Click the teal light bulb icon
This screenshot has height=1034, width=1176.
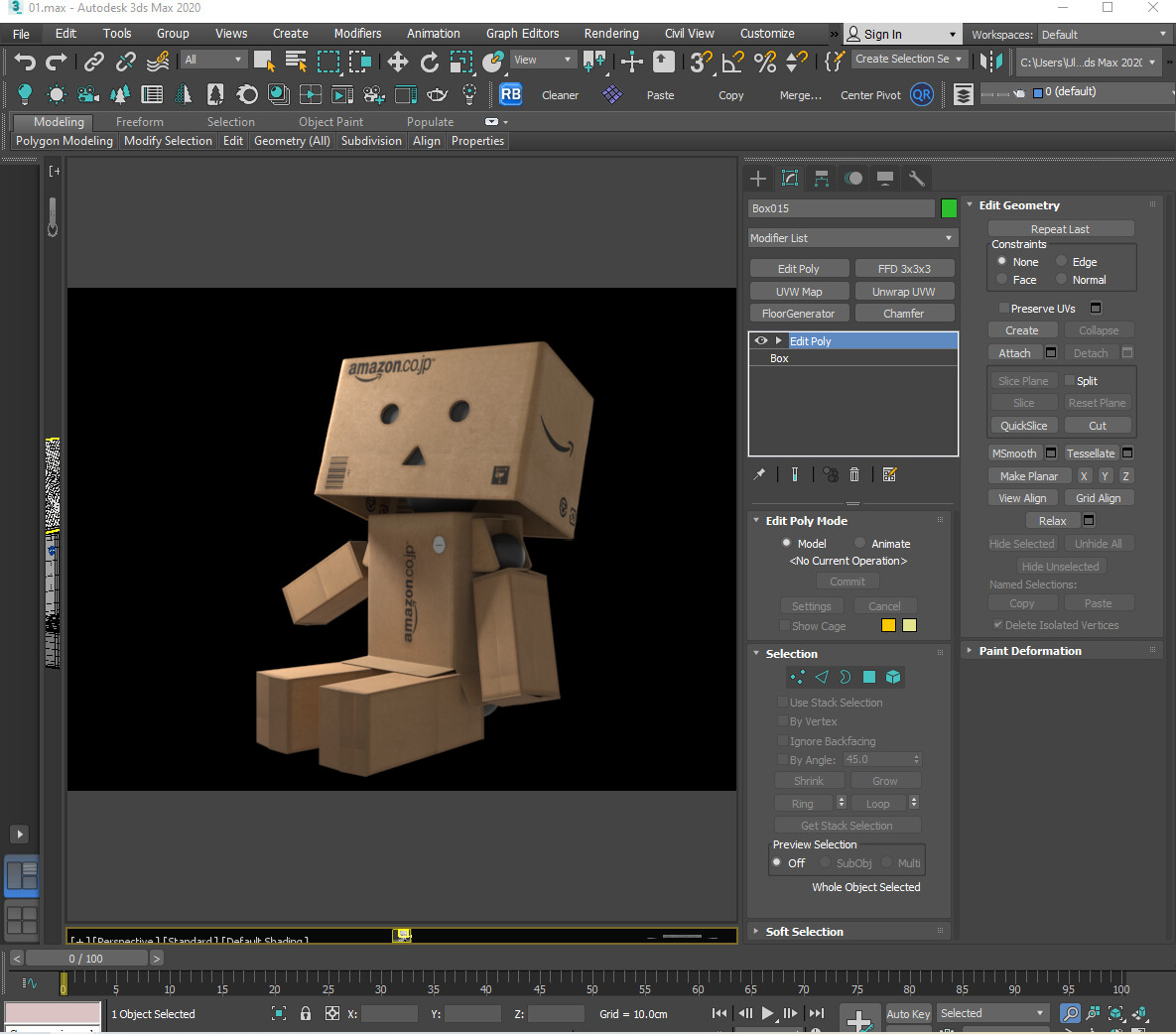[25, 94]
